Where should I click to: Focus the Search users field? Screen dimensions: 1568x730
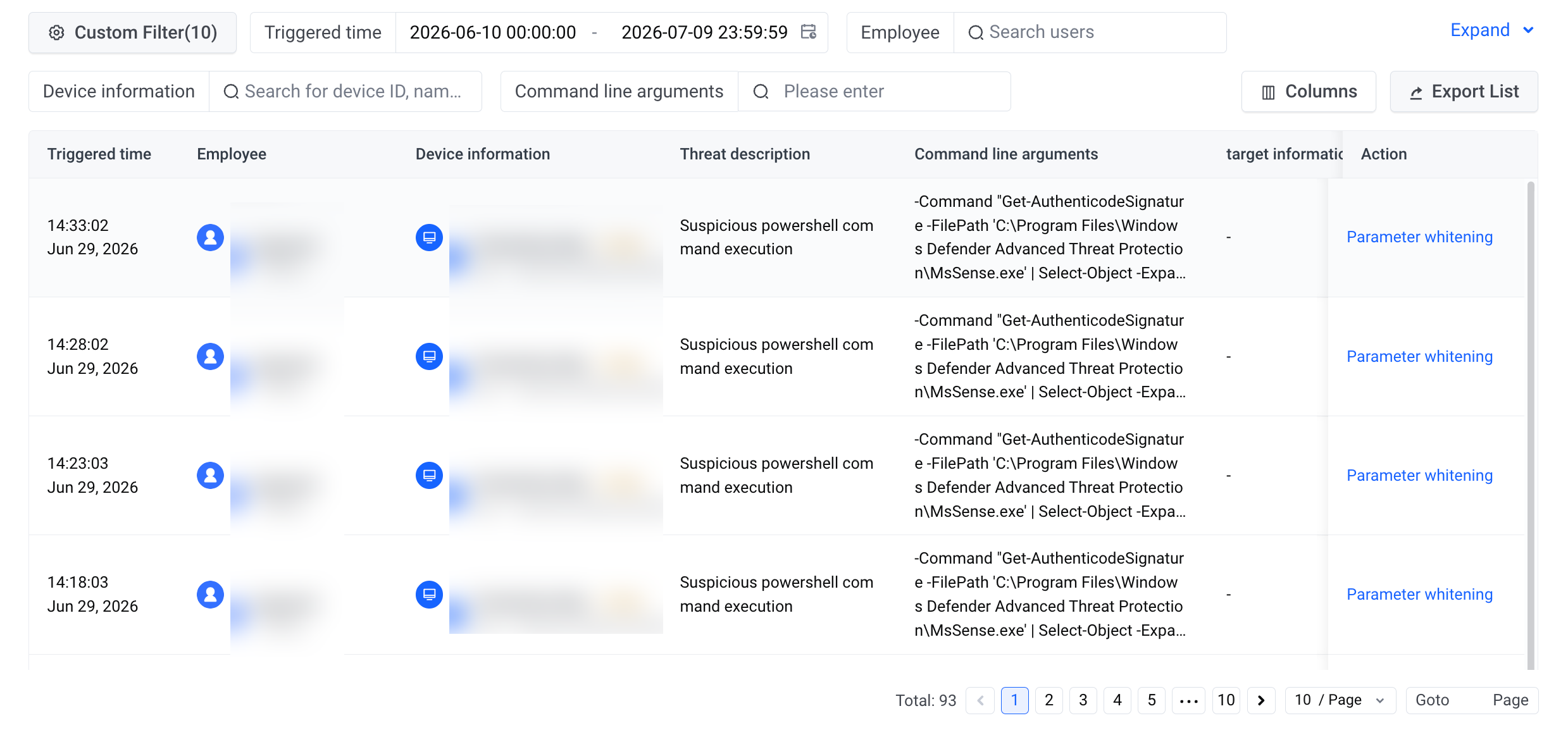1090,32
